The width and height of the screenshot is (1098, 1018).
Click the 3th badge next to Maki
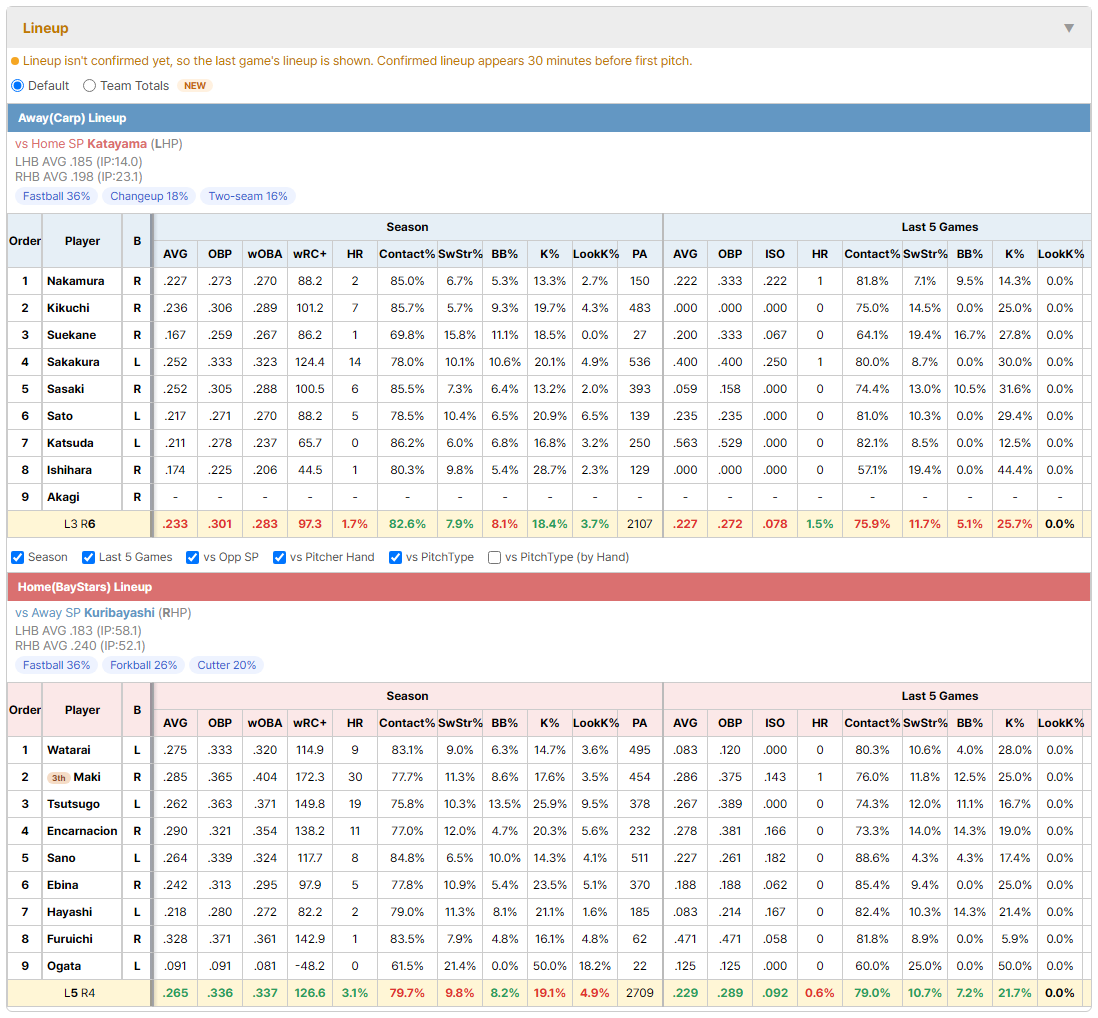(59, 778)
